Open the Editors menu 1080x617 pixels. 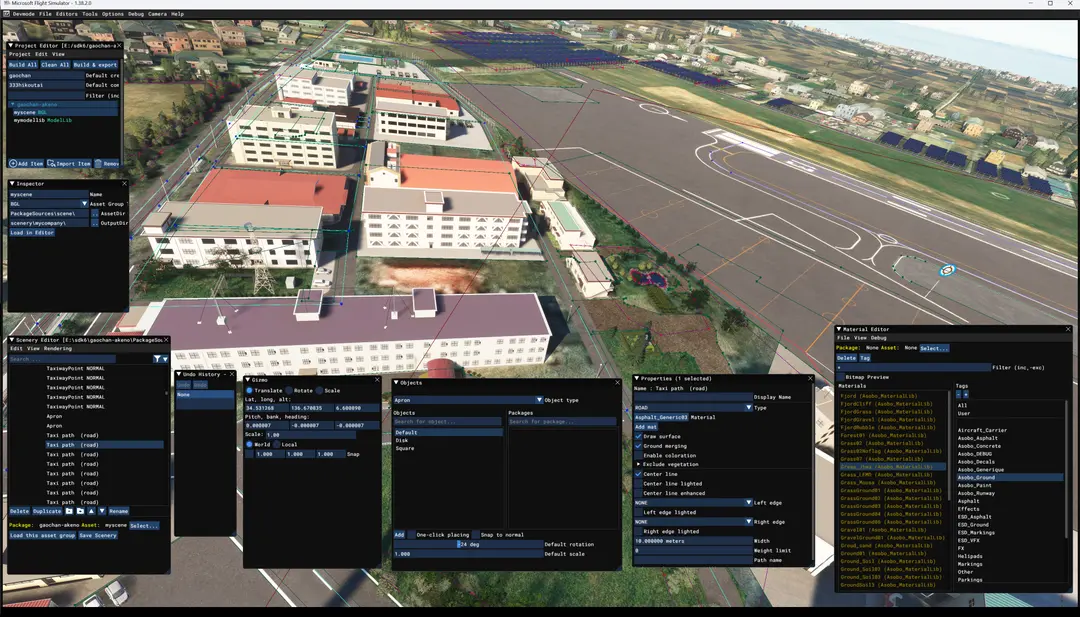pos(67,14)
